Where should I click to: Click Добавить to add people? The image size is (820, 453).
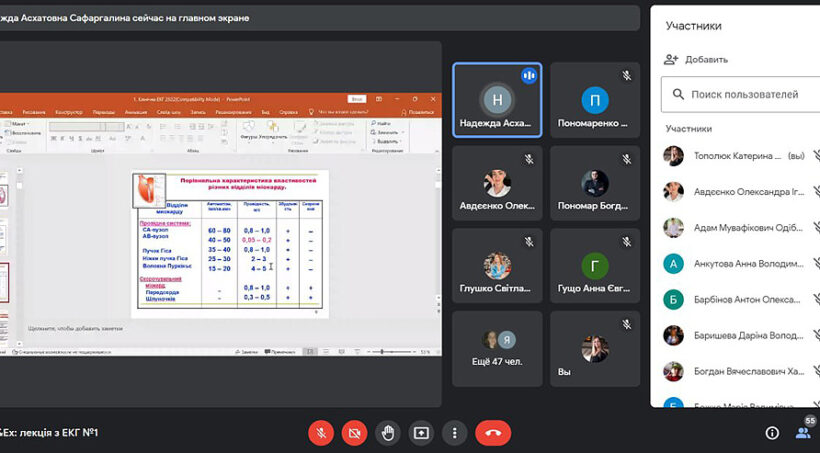tap(696, 60)
